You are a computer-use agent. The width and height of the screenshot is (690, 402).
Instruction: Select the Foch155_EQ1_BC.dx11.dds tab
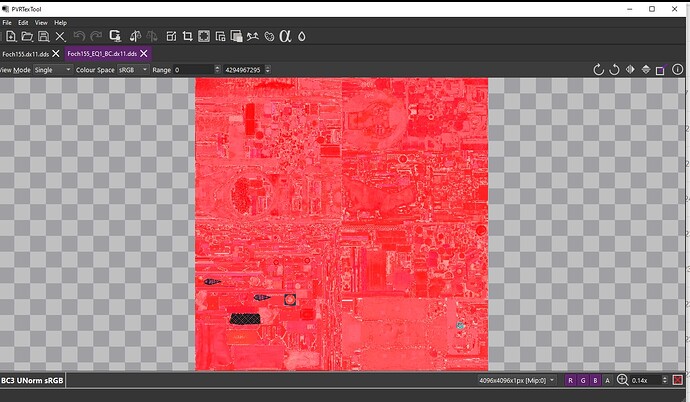tap(102, 54)
